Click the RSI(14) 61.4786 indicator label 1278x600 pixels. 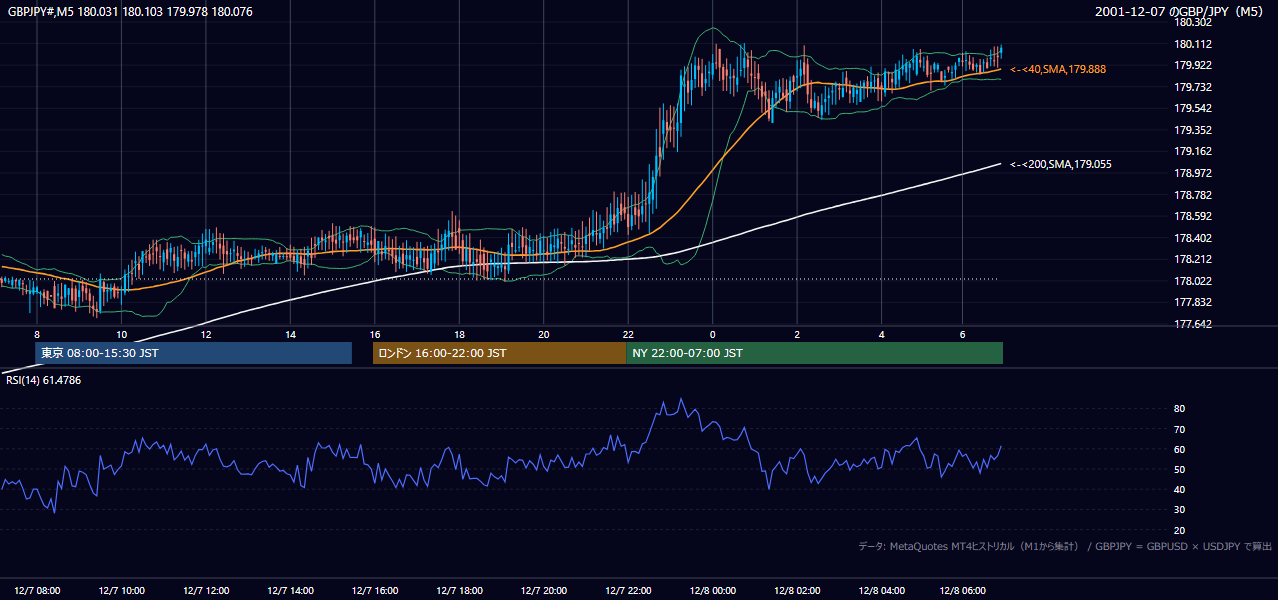[44, 380]
